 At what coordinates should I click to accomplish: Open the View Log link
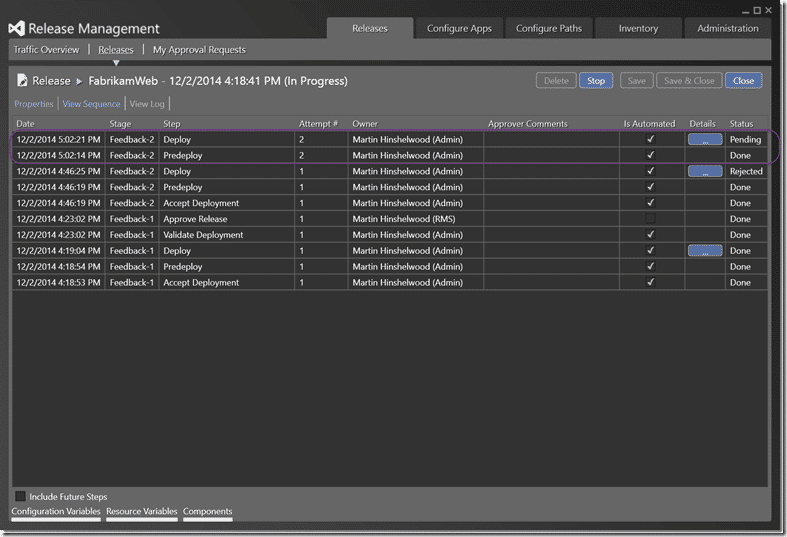(147, 104)
